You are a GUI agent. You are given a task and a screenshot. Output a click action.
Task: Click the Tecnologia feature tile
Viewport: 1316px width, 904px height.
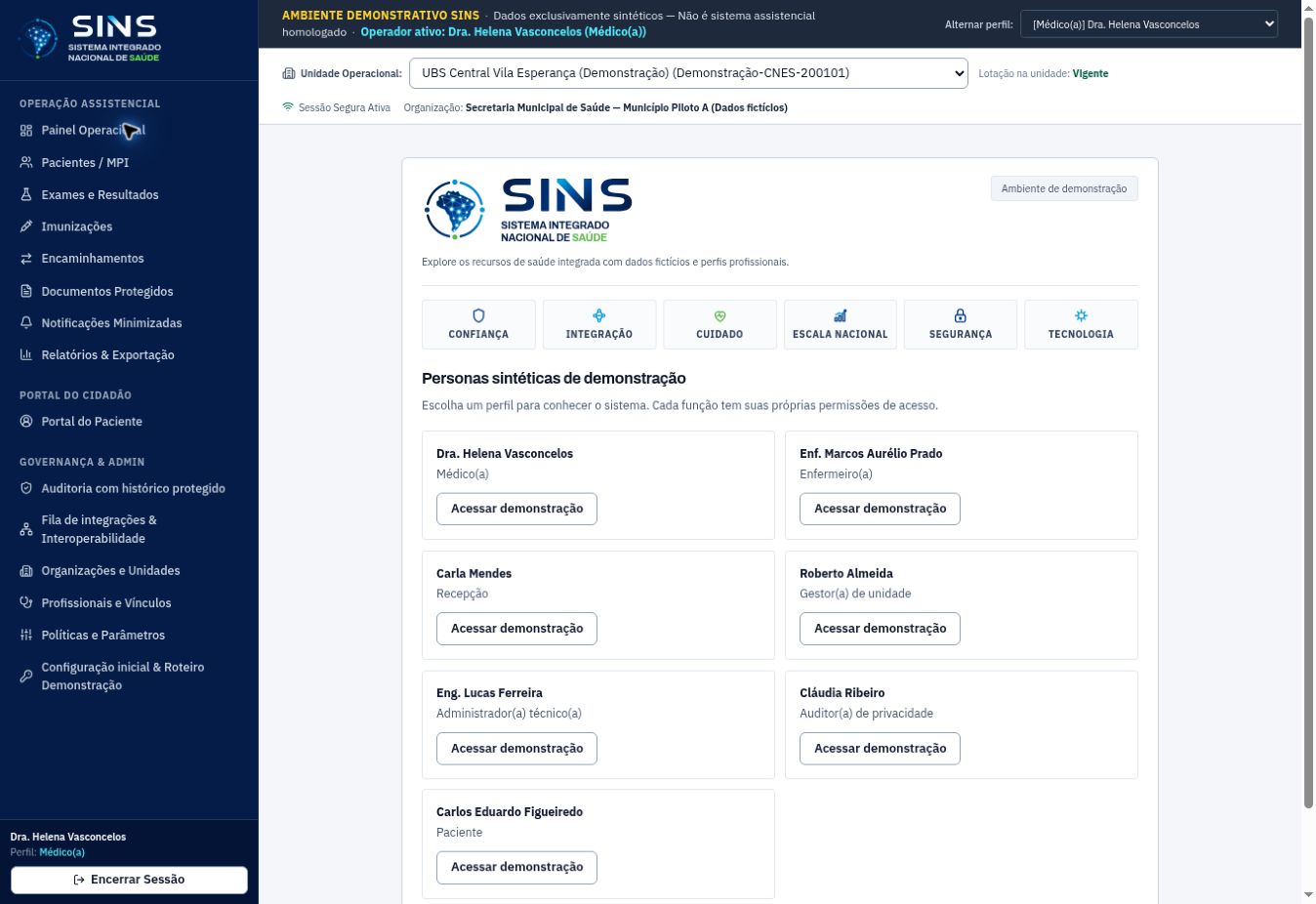1081,324
